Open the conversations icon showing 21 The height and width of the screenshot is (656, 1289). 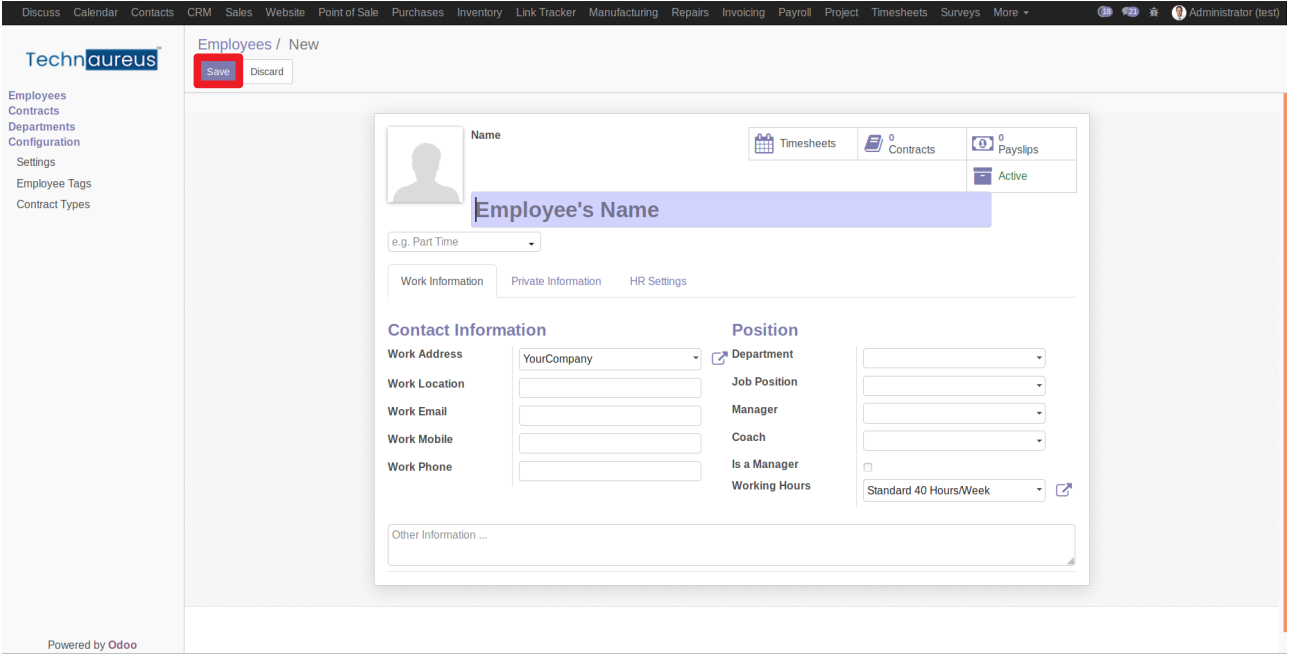(1130, 13)
